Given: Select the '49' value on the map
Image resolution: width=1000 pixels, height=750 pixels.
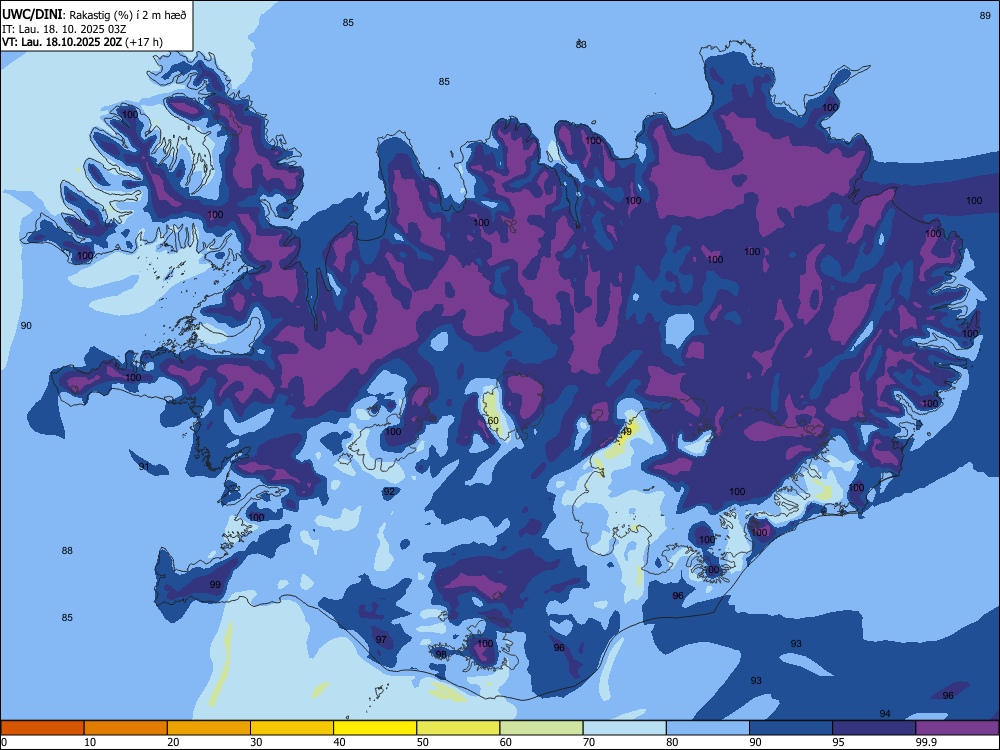Looking at the screenshot, I should point(626,432).
